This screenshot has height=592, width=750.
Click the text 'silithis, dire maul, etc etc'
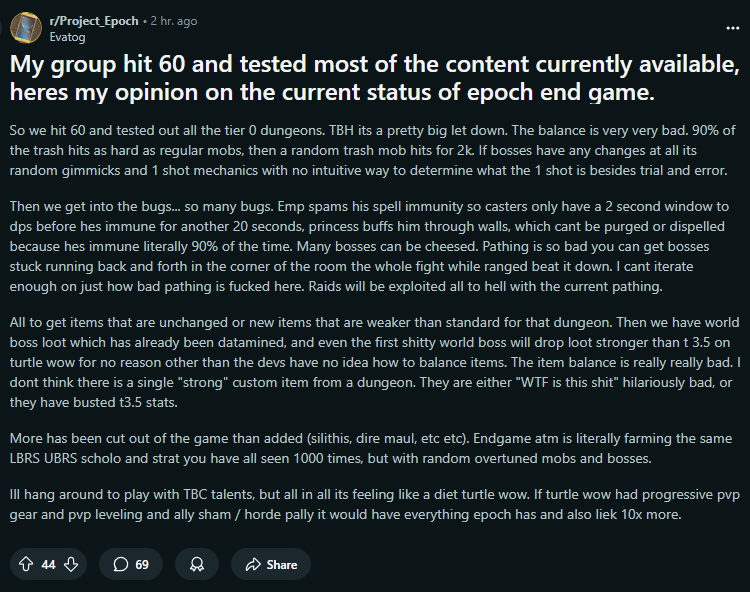[385, 439]
